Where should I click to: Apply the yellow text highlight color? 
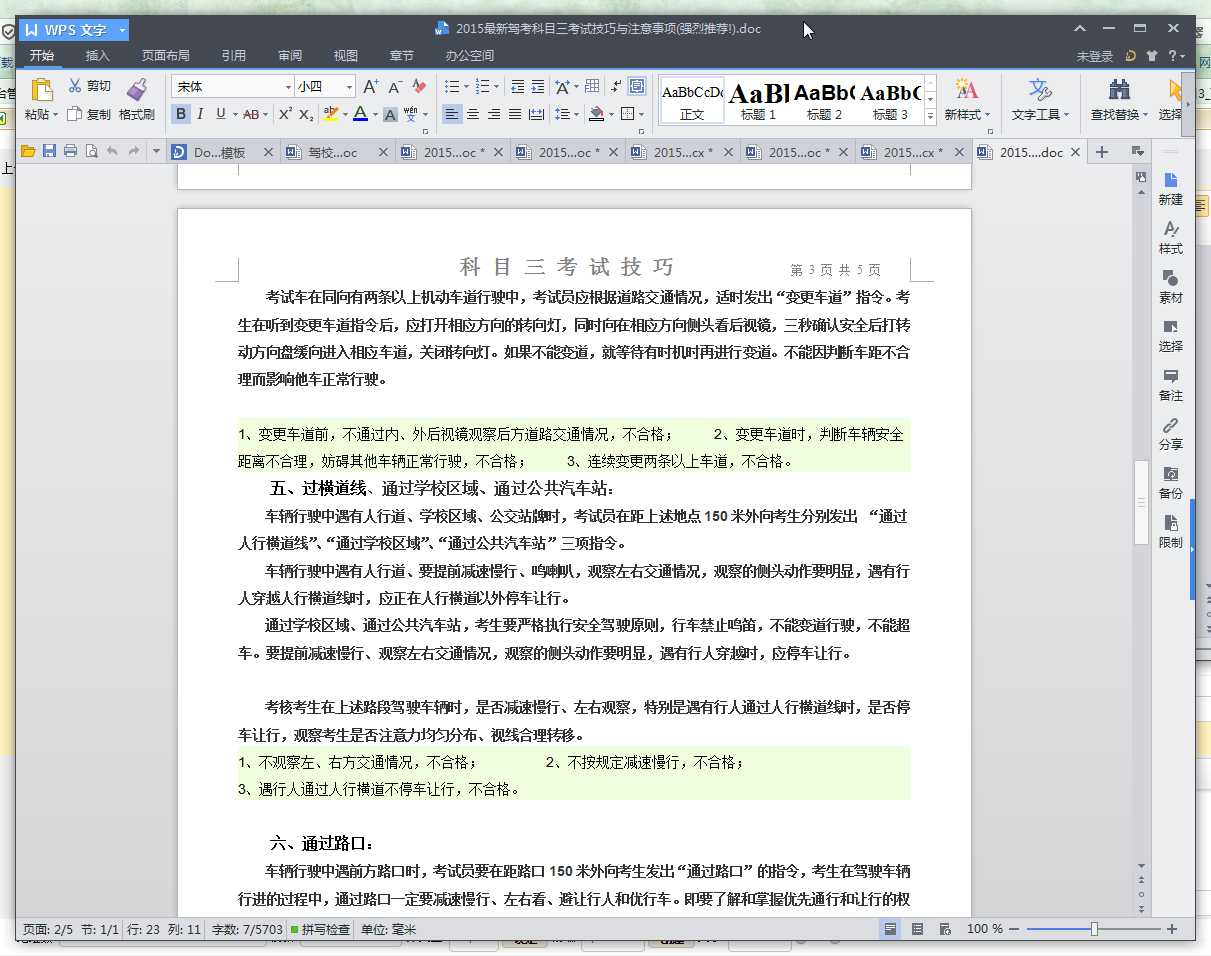331,114
